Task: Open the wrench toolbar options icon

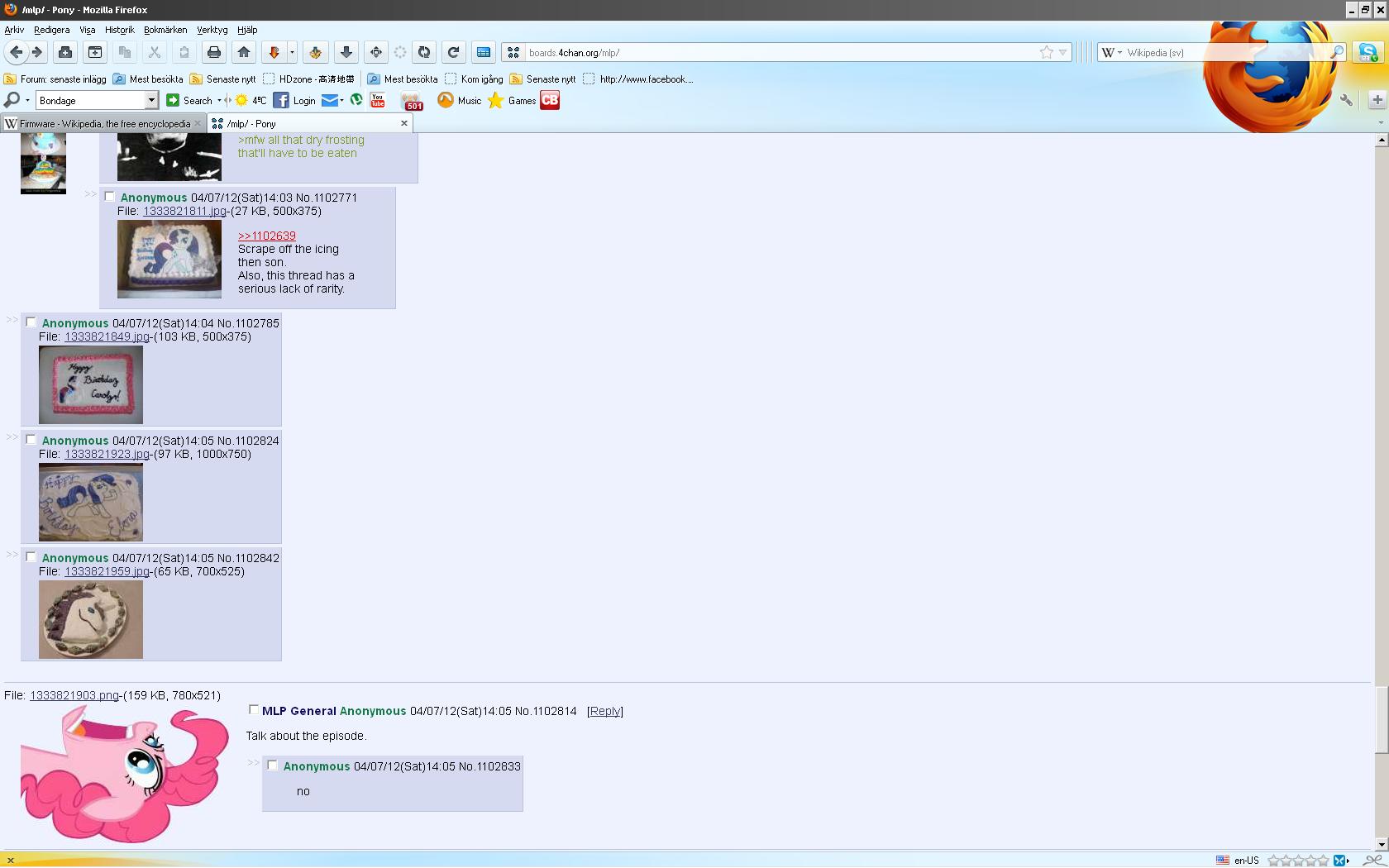Action: 1347,100
